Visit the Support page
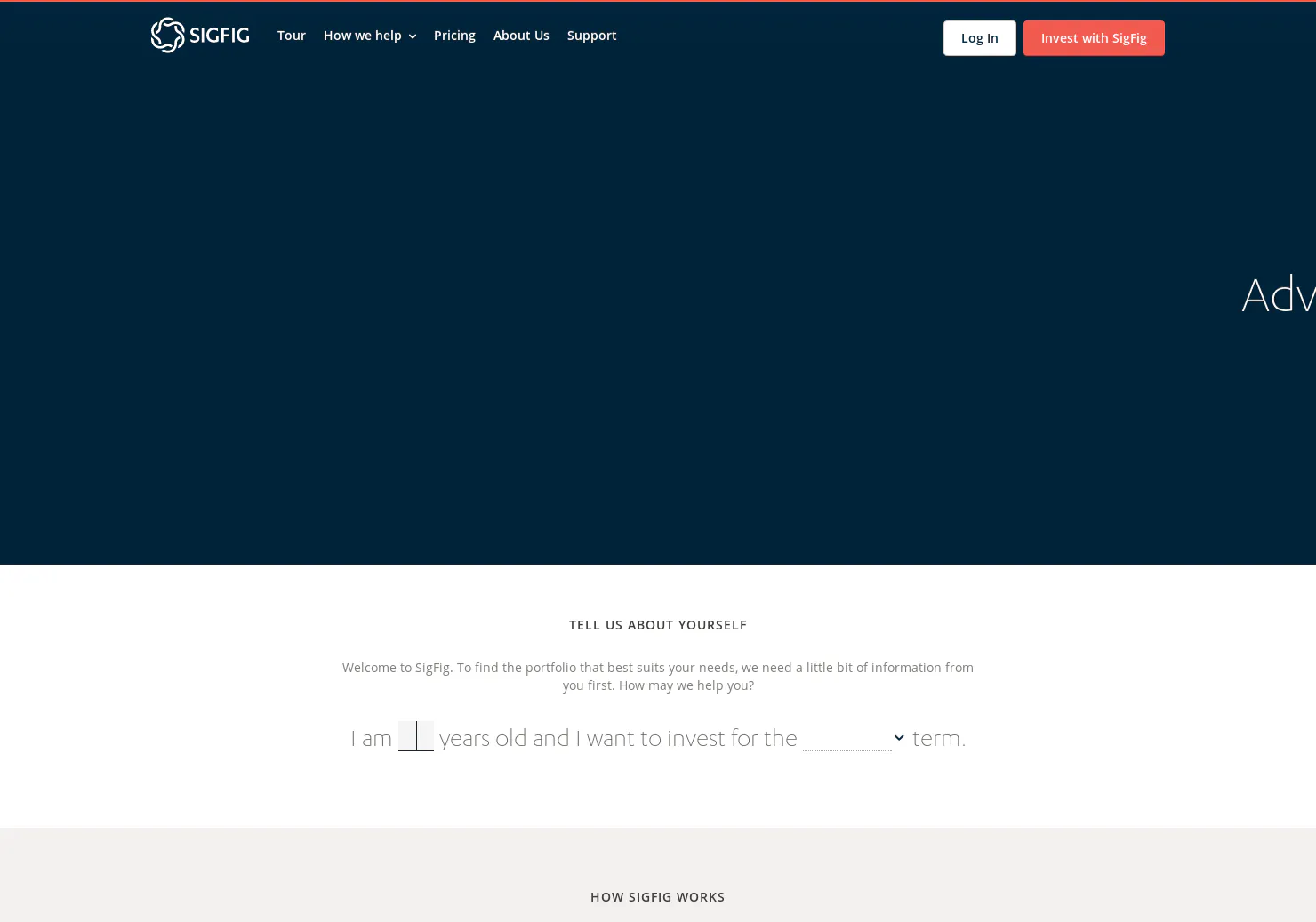The width and height of the screenshot is (1316, 922). tap(591, 36)
